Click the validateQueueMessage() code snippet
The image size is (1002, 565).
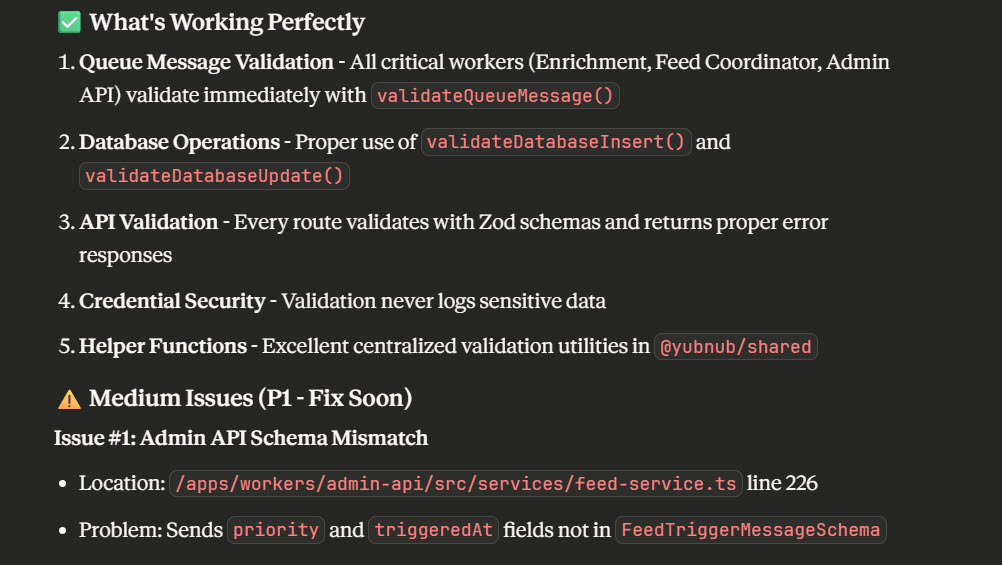pos(495,96)
